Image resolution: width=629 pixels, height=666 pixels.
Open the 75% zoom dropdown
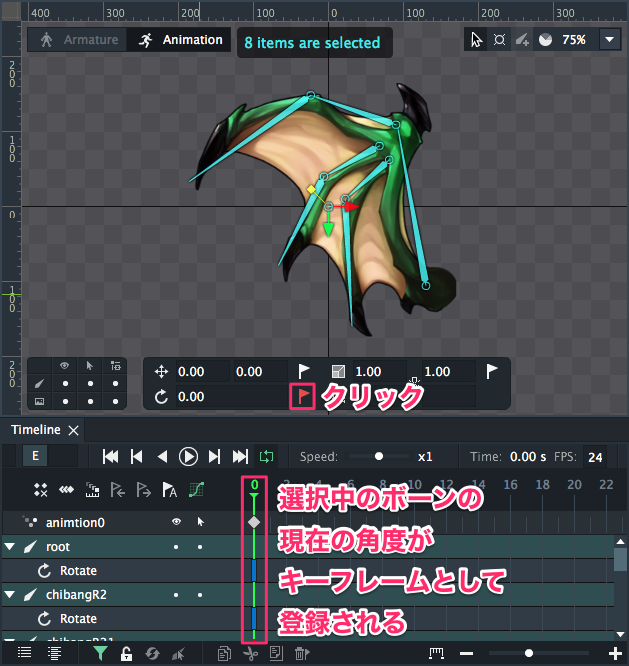tap(610, 40)
